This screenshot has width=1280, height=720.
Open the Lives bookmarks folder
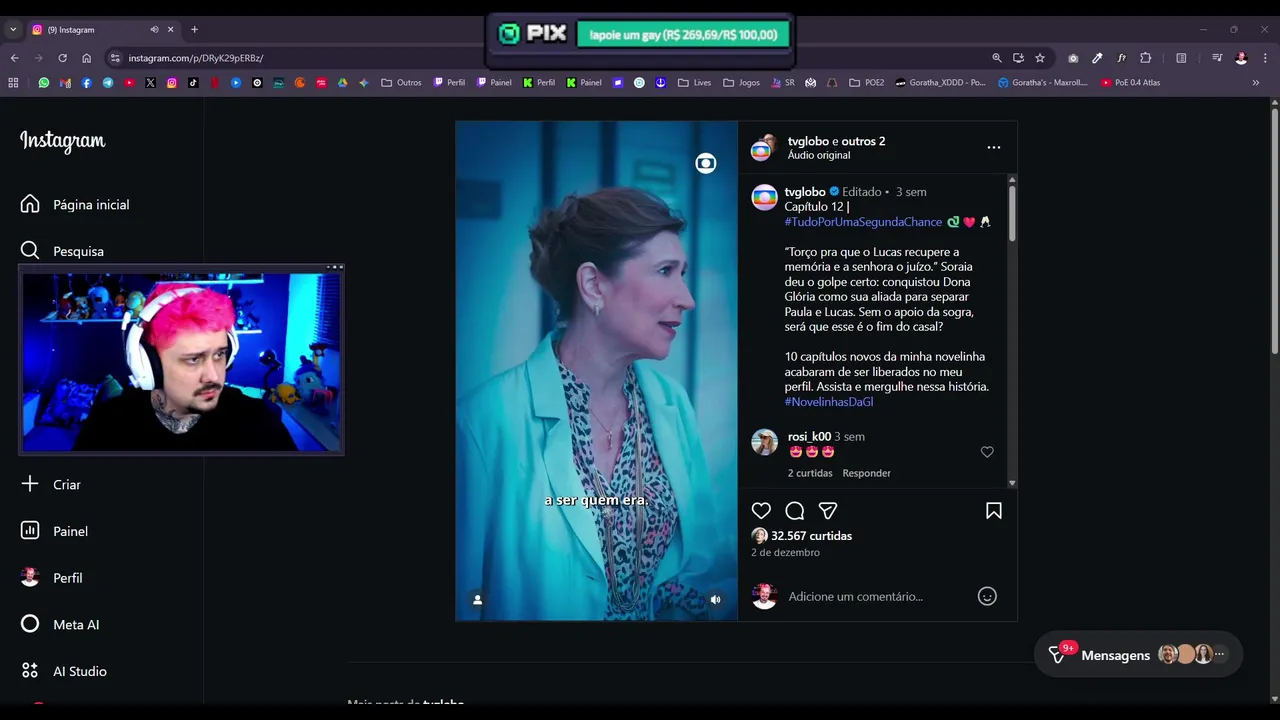pyautogui.click(x=694, y=83)
